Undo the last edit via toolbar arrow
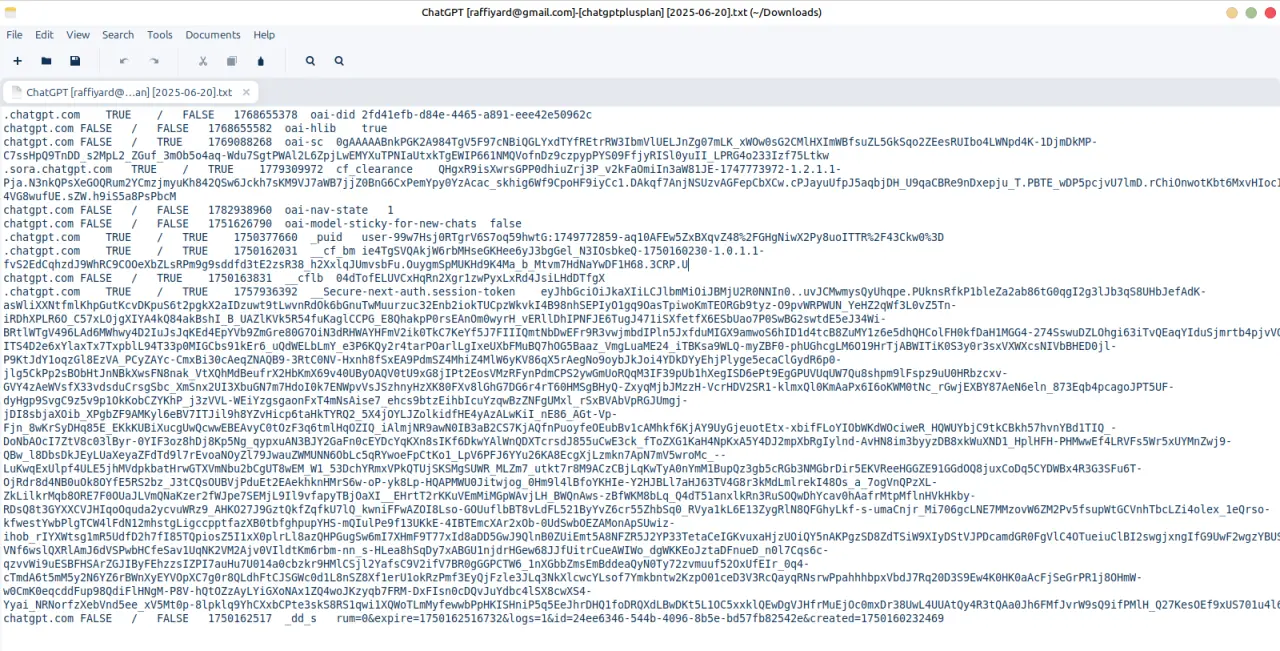Viewport: 1280px width, 651px height. point(124,61)
